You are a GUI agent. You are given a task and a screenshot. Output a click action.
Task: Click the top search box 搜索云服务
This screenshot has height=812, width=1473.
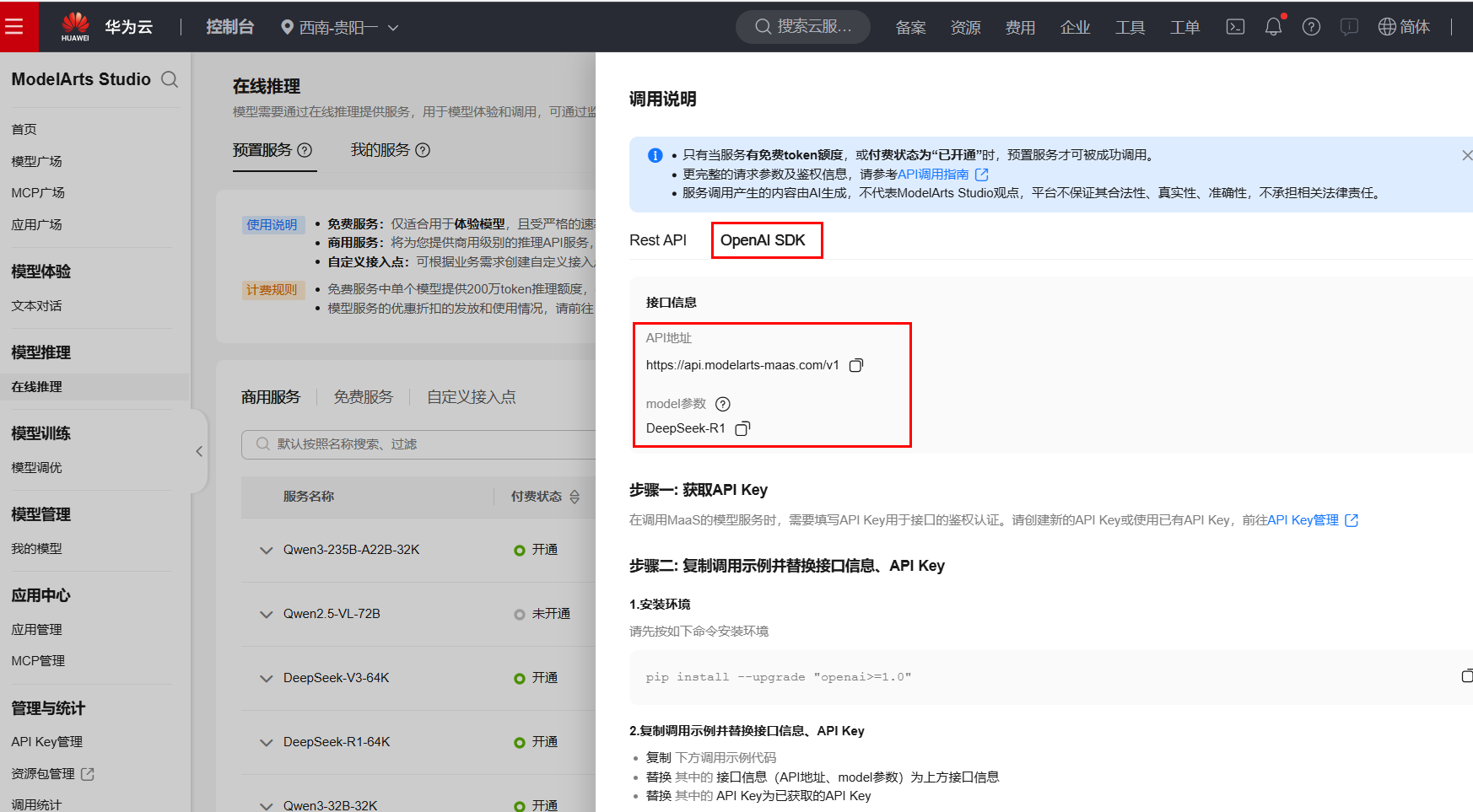click(803, 27)
